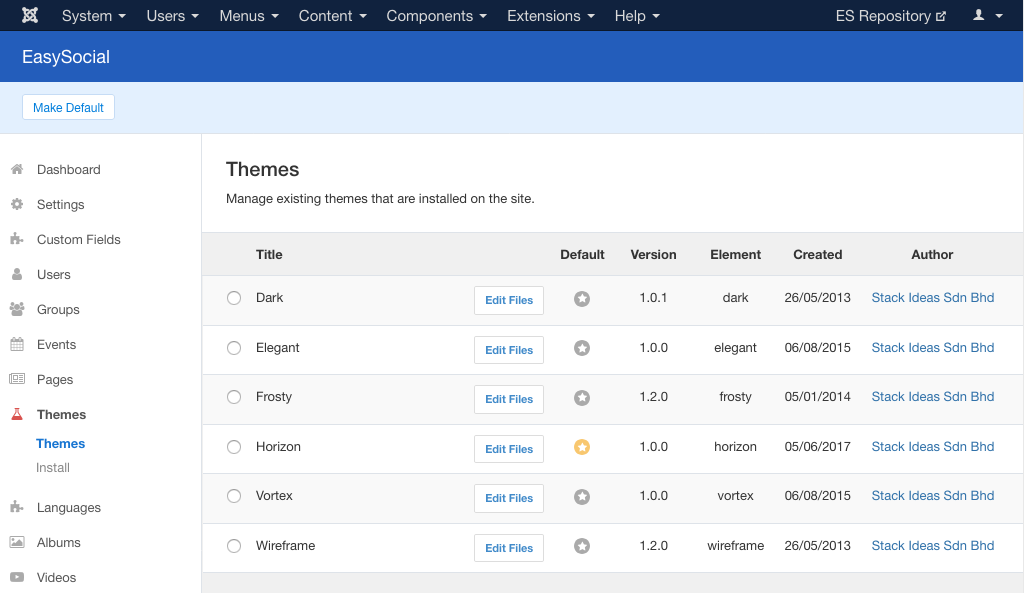
Task: Click the Users person icon in sidebar
Action: point(18,274)
